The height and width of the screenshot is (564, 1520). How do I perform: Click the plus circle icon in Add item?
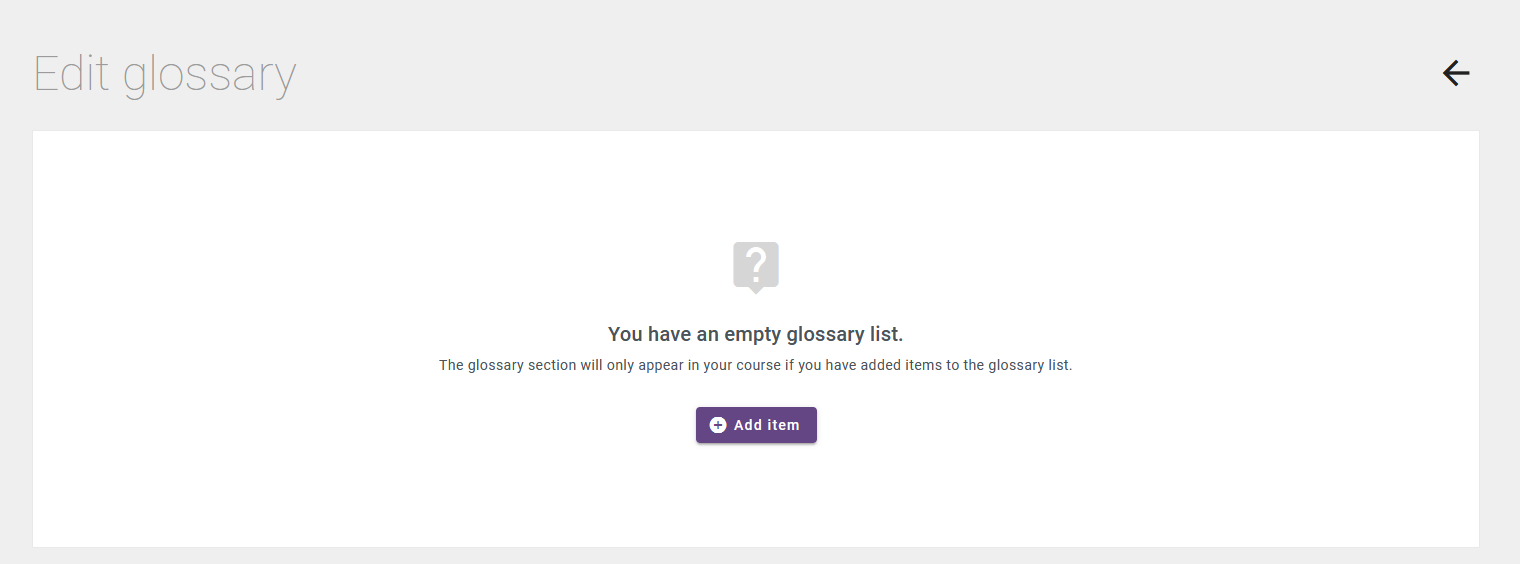pos(718,425)
